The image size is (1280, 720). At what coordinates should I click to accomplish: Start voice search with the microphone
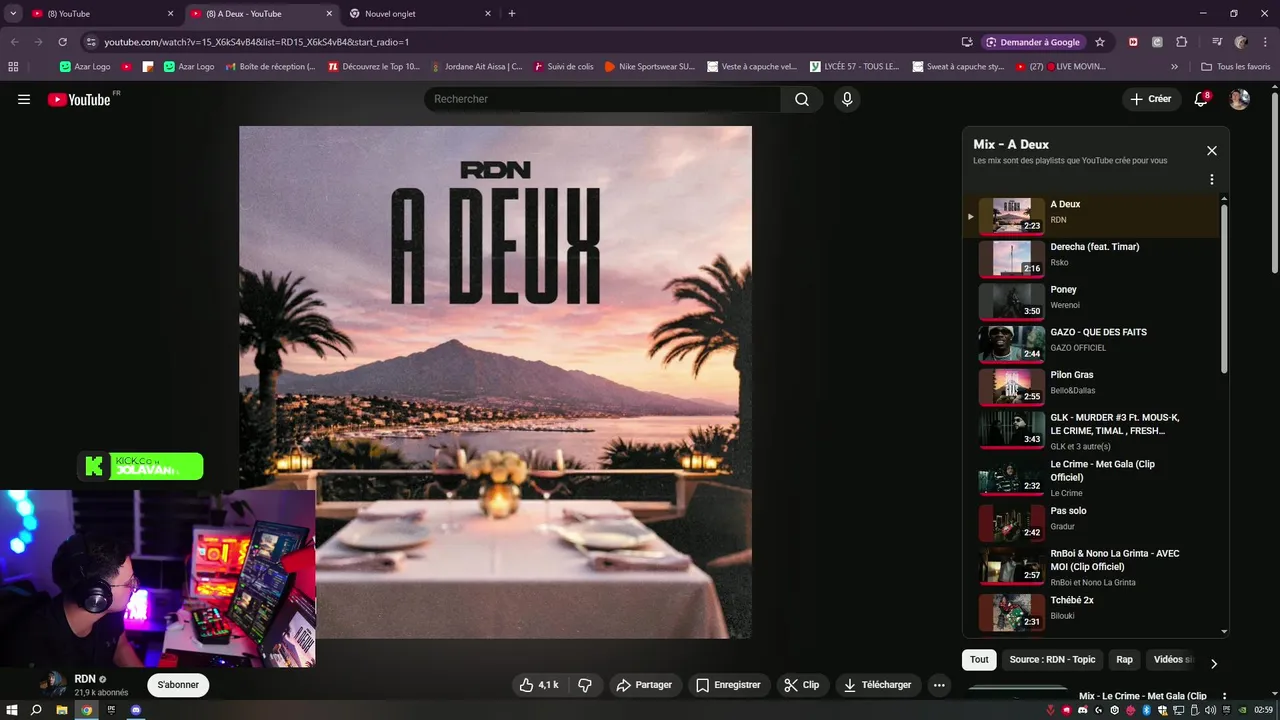(x=847, y=99)
